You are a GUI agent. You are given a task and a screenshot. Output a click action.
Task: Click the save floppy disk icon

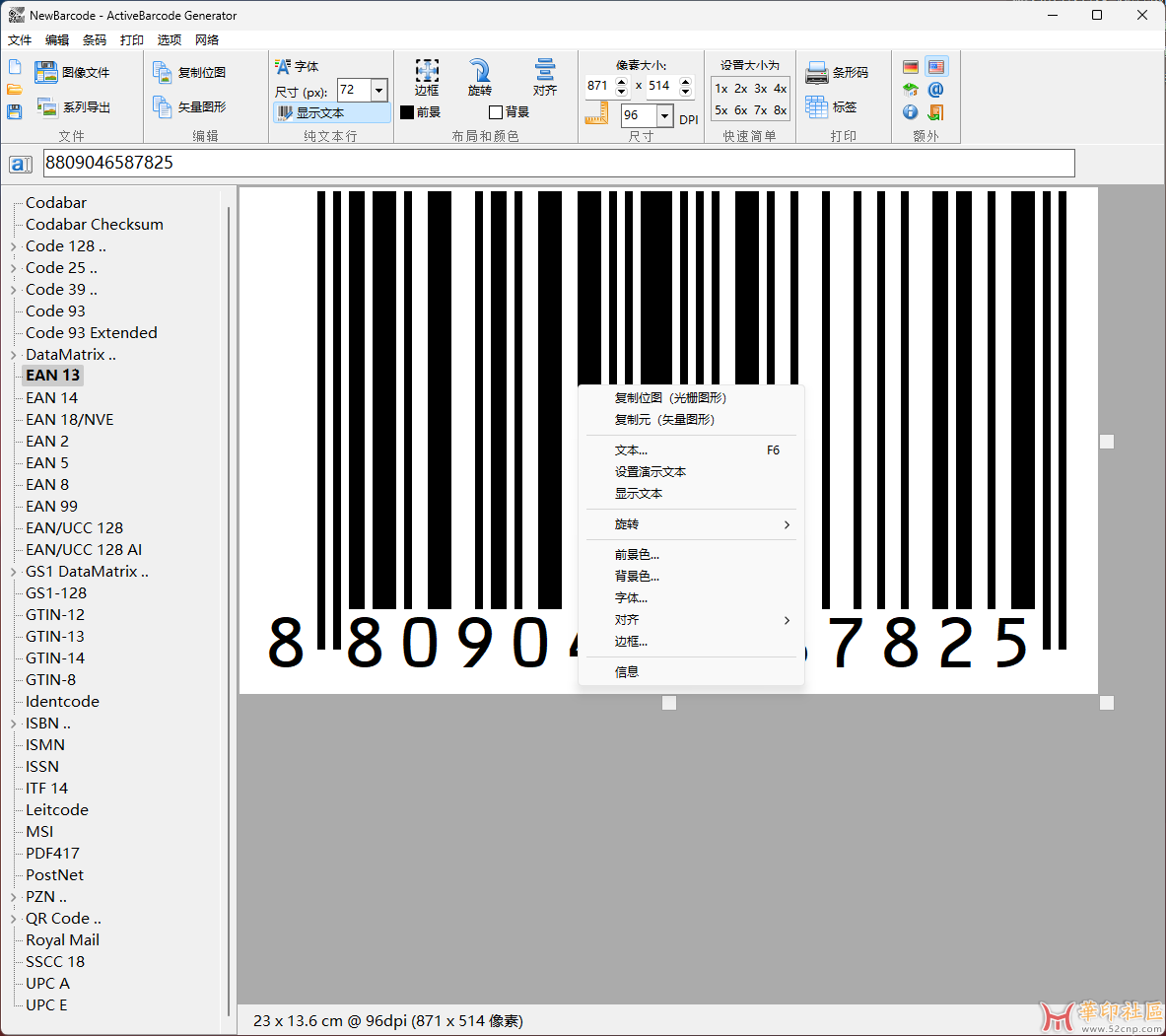pyautogui.click(x=15, y=111)
